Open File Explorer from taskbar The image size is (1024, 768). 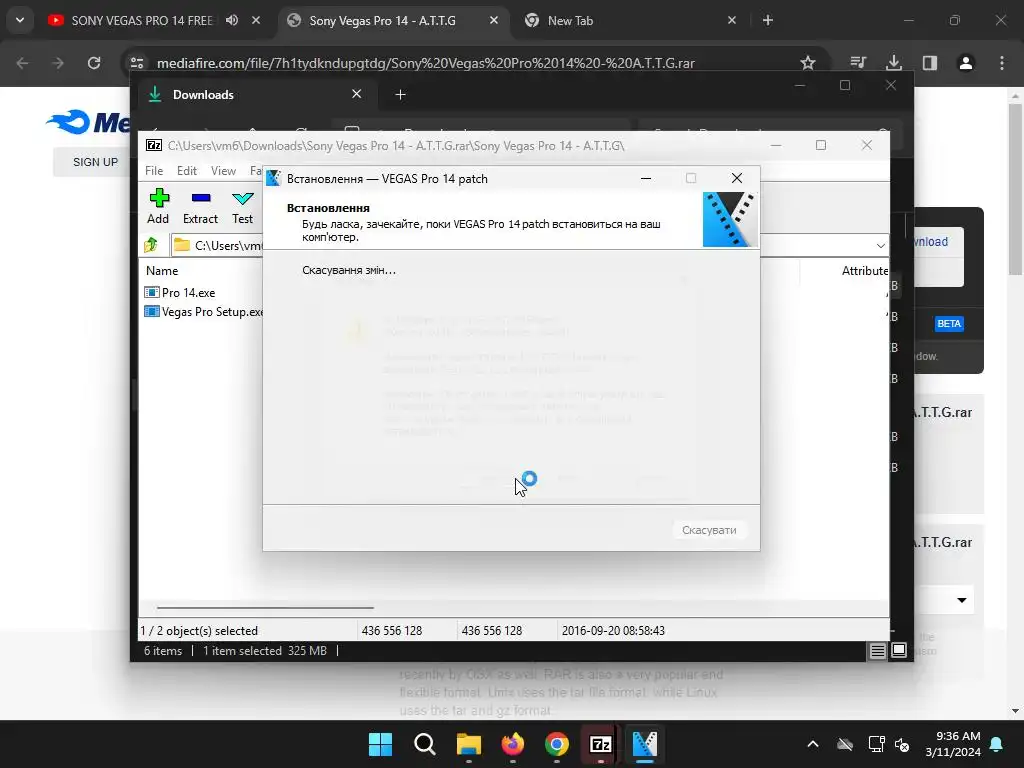tap(469, 744)
